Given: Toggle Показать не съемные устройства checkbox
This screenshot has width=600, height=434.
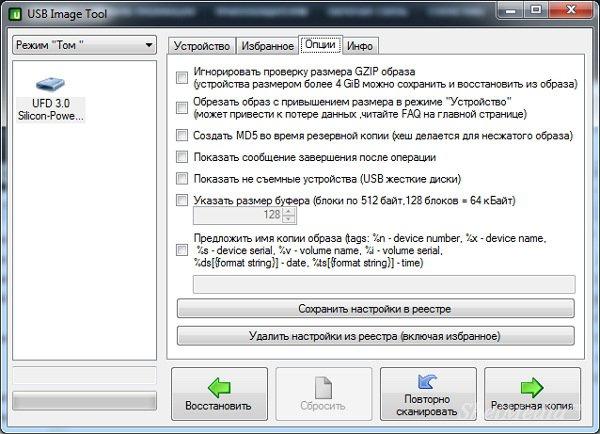Looking at the screenshot, I should [182, 178].
